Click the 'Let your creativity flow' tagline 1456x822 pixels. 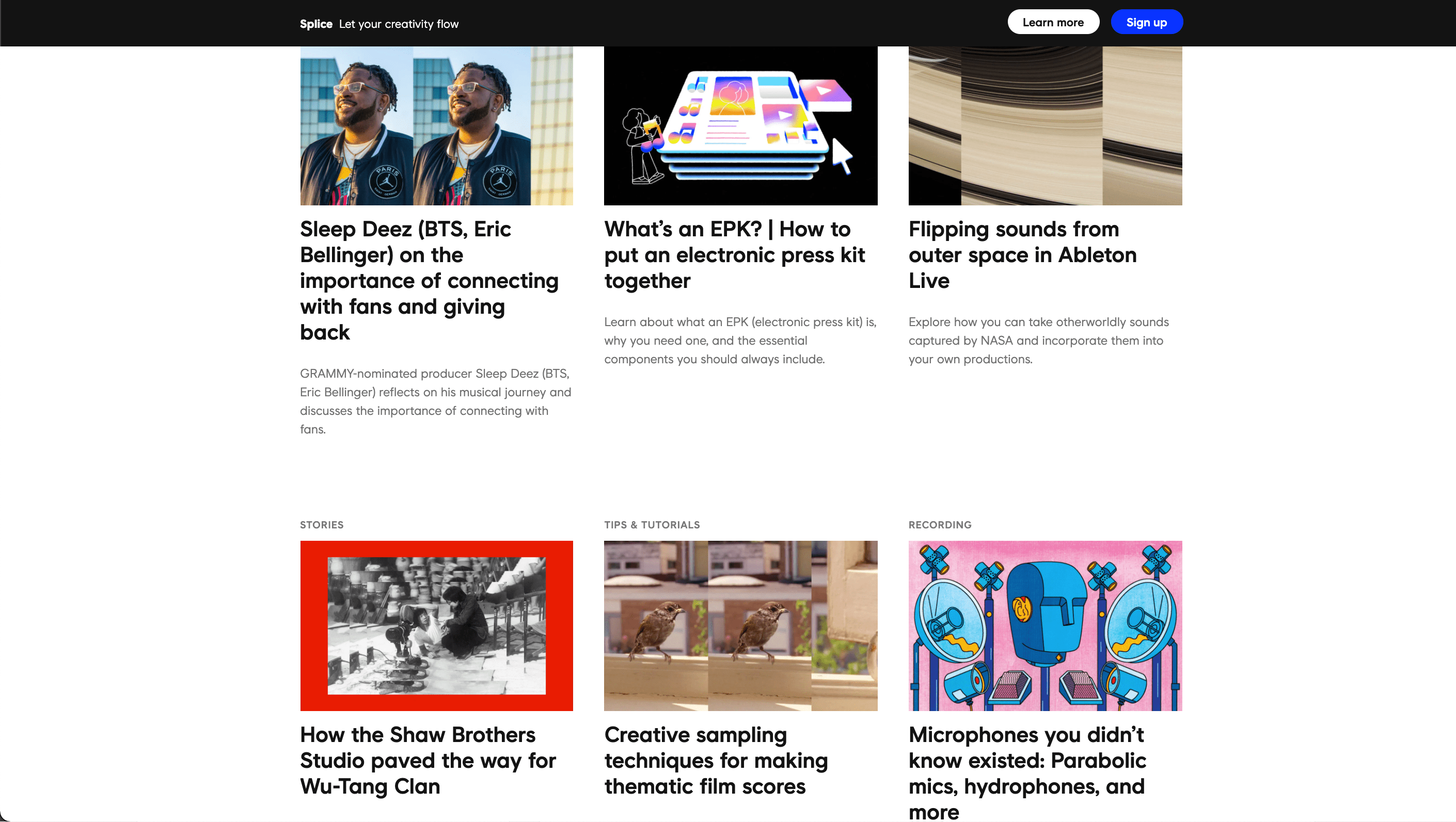click(399, 24)
